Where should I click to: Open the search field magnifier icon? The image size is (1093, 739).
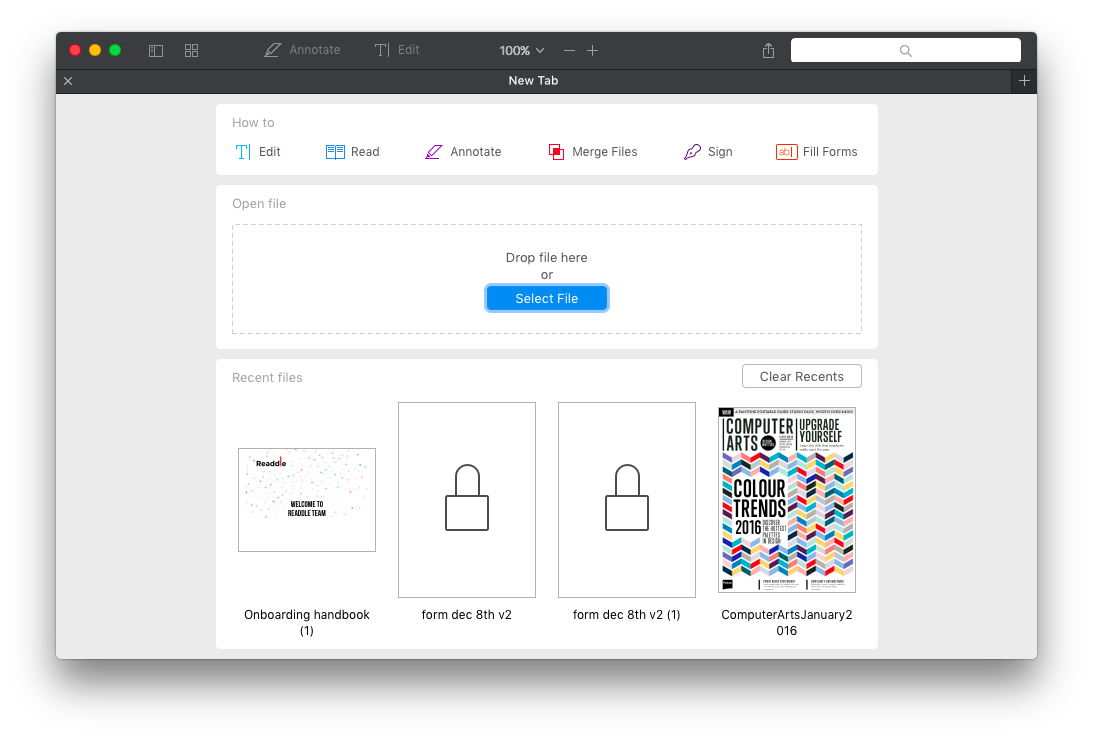(x=905, y=50)
